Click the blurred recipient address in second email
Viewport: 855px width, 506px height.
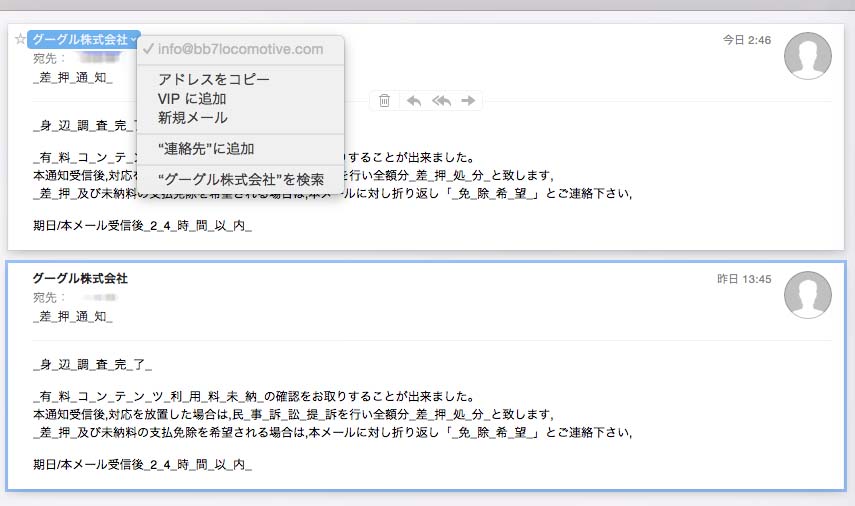coord(100,297)
